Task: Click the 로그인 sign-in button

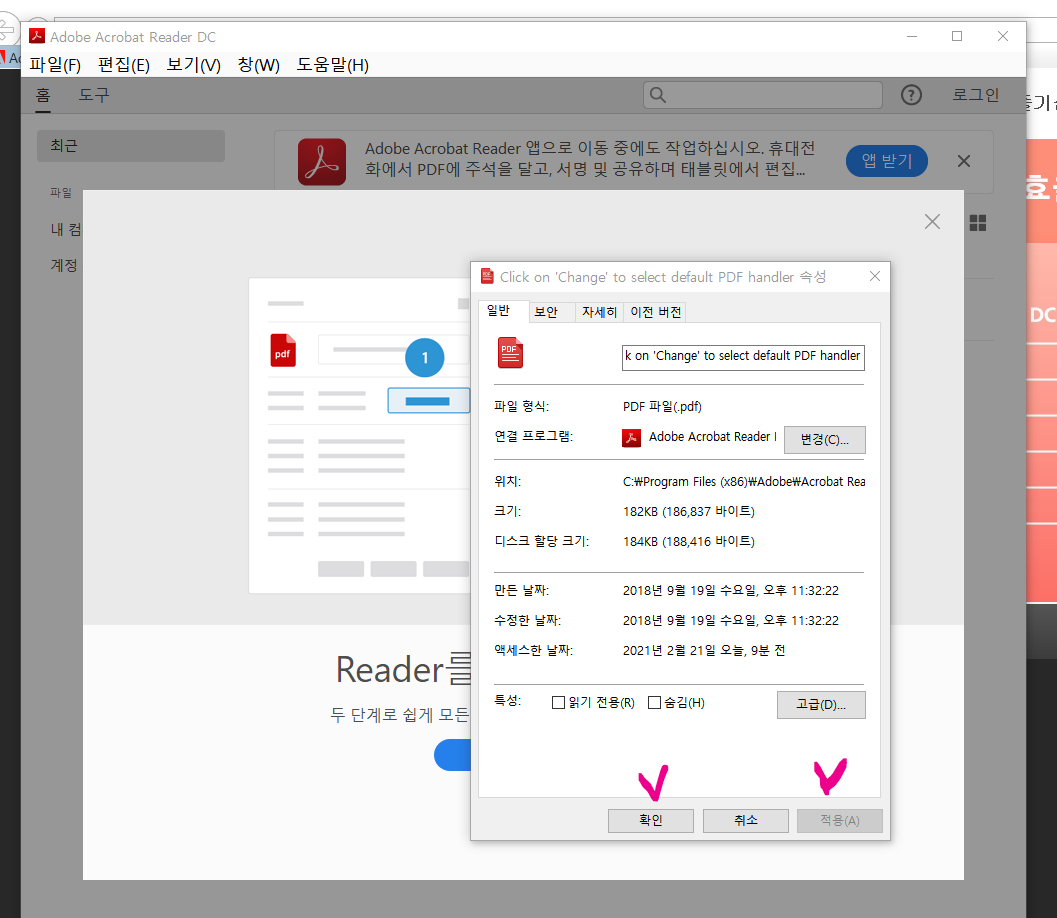Action: click(975, 95)
